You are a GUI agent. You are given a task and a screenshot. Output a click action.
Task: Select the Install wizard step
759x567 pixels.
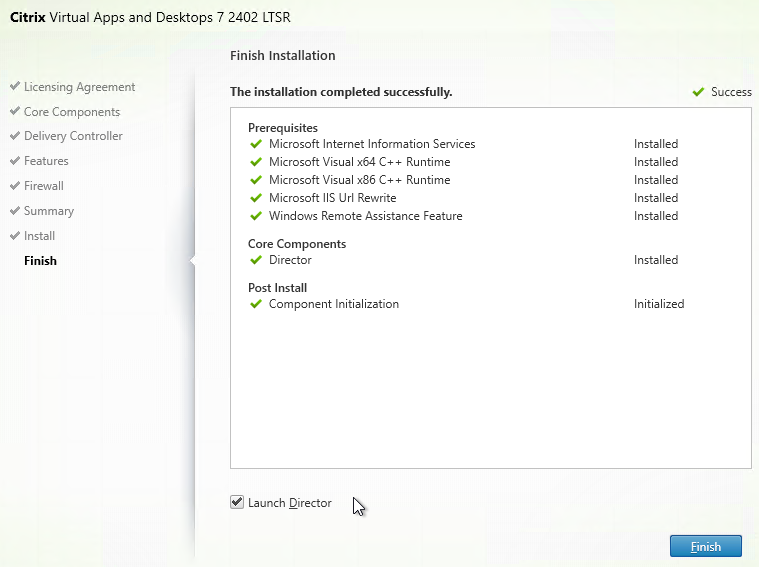point(39,236)
